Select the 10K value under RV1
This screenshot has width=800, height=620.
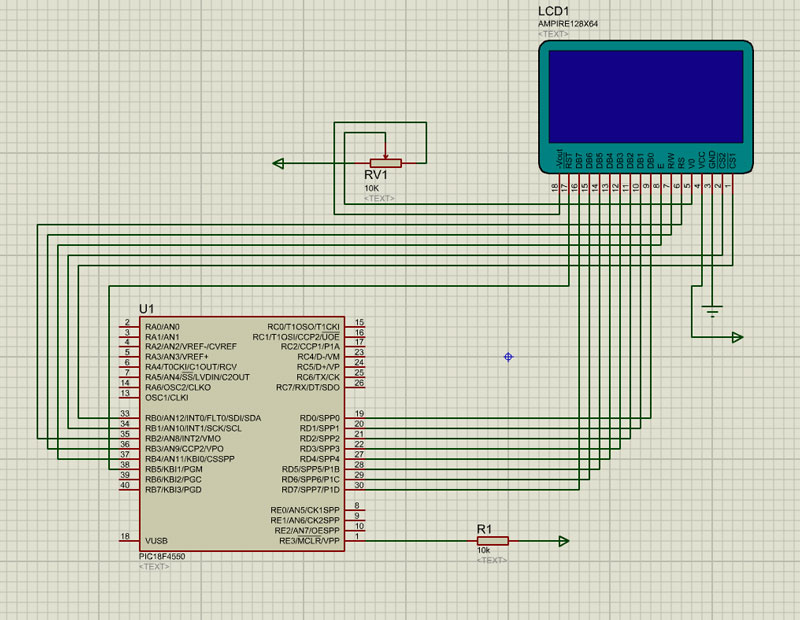point(371,188)
